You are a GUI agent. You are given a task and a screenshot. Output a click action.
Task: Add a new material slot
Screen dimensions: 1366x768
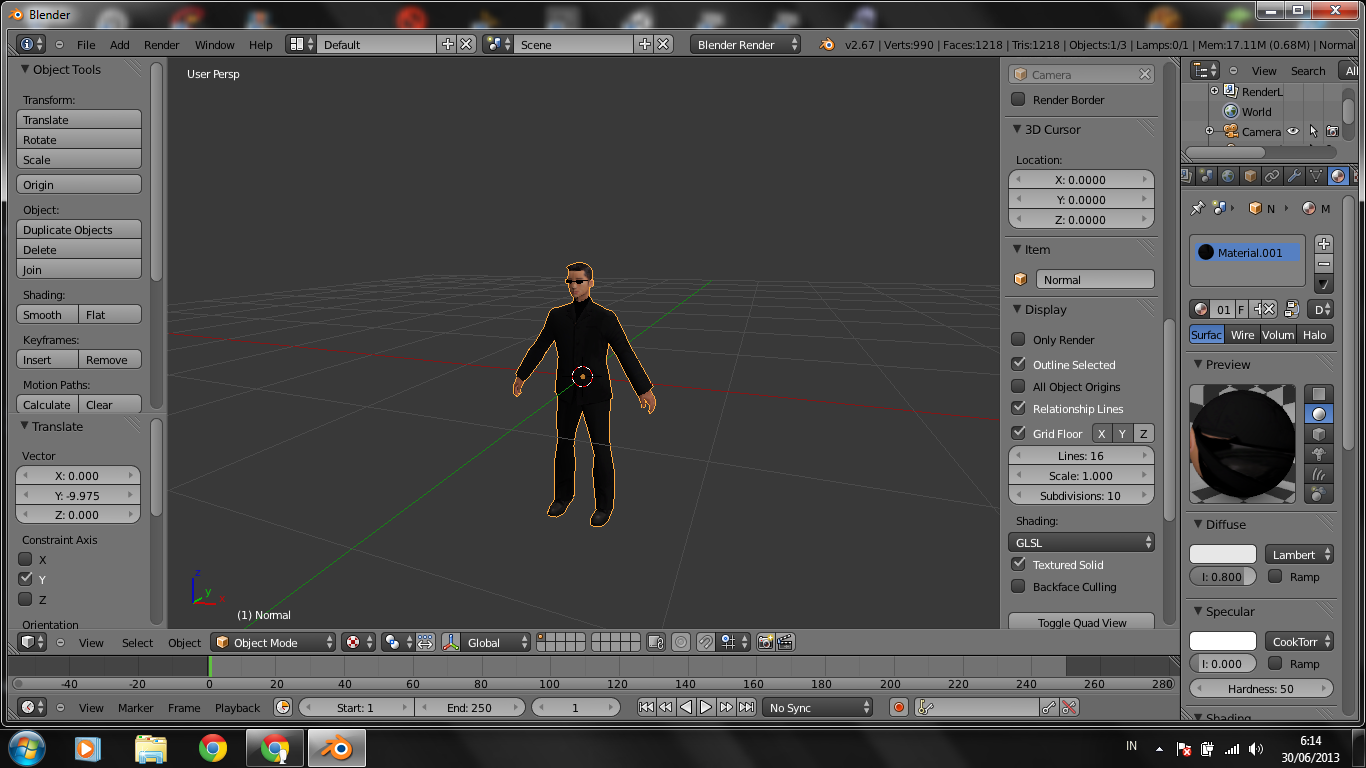coord(1324,244)
